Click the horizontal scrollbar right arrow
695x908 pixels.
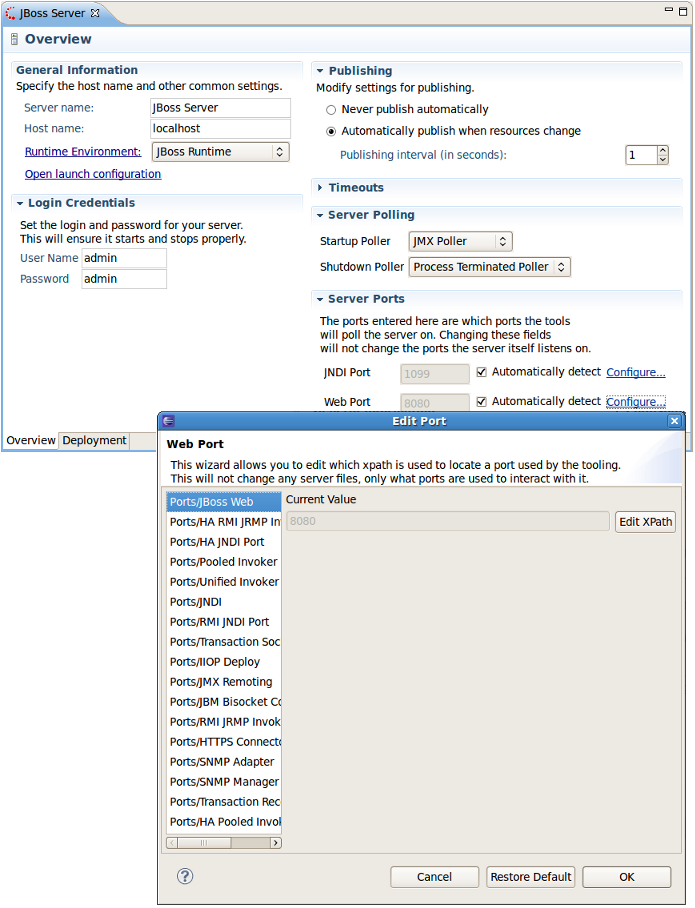pyautogui.click(x=276, y=843)
